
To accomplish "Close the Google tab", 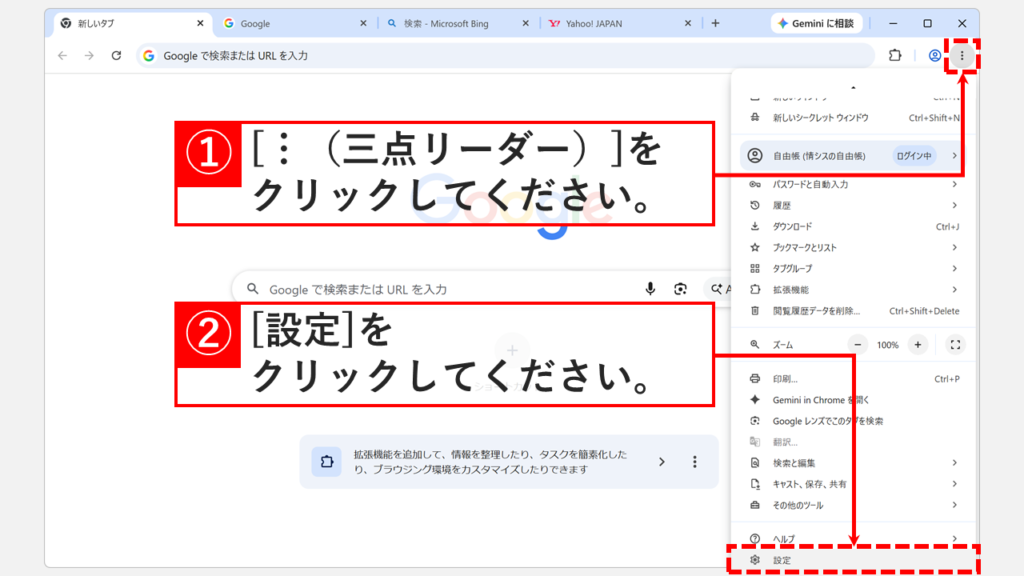I will coord(363,24).
